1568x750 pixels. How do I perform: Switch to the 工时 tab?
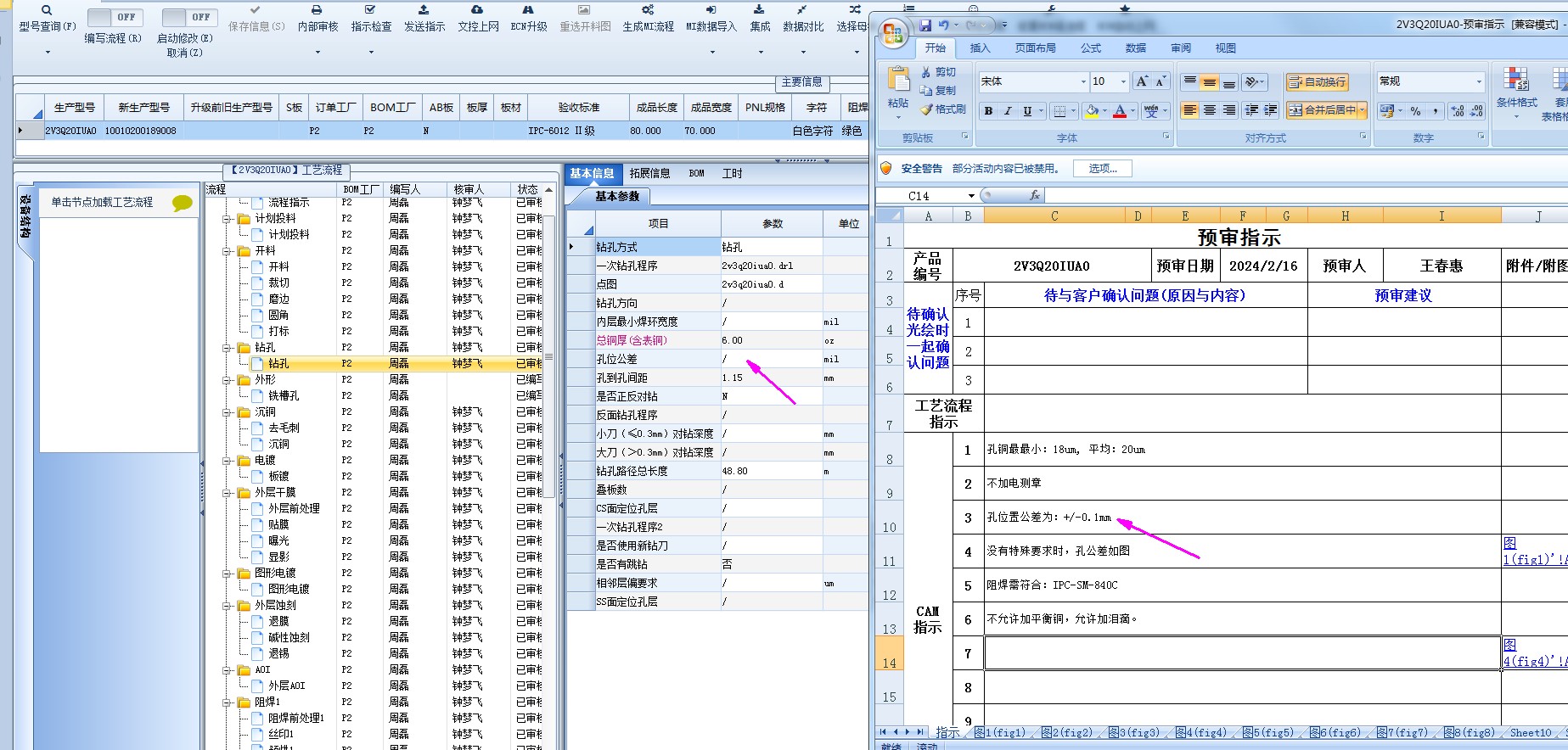732,174
